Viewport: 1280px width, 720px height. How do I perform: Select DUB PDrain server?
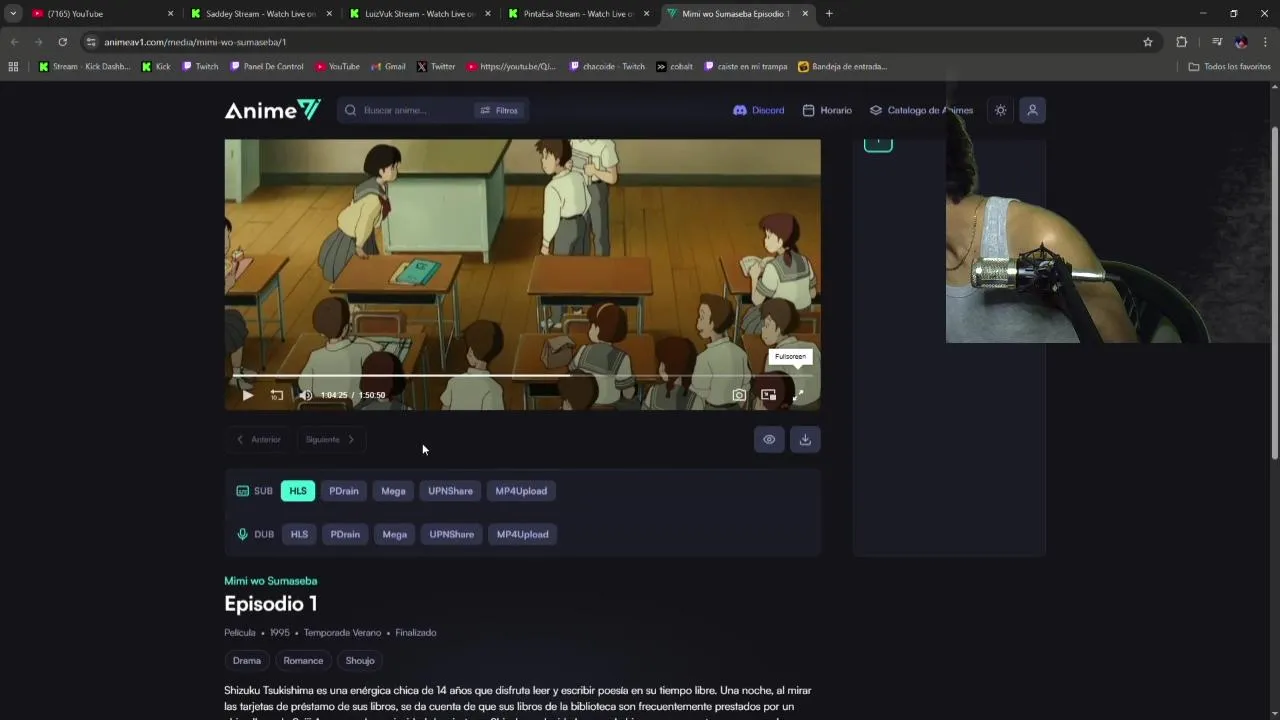click(345, 534)
